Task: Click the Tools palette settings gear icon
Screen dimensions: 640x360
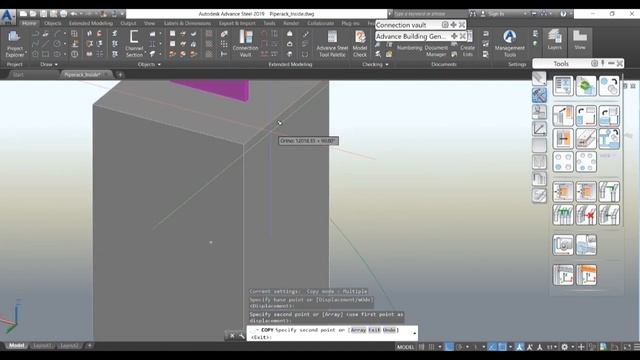Action: pos(594,63)
